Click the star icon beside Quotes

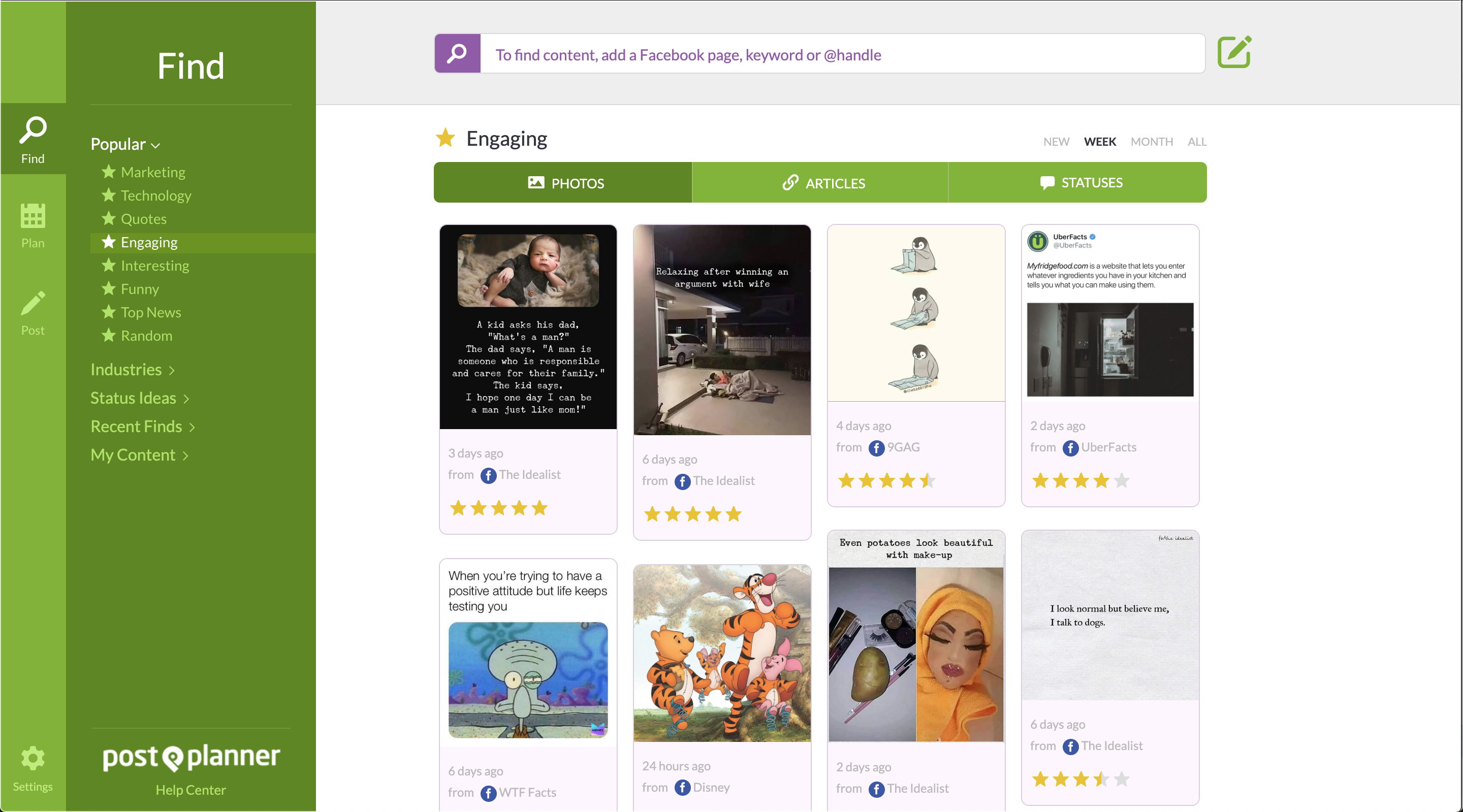click(x=109, y=218)
